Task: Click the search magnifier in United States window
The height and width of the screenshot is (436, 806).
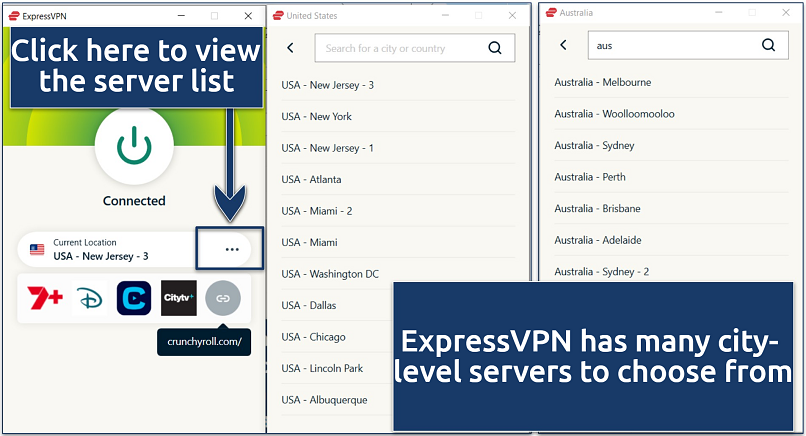Action: click(x=494, y=48)
